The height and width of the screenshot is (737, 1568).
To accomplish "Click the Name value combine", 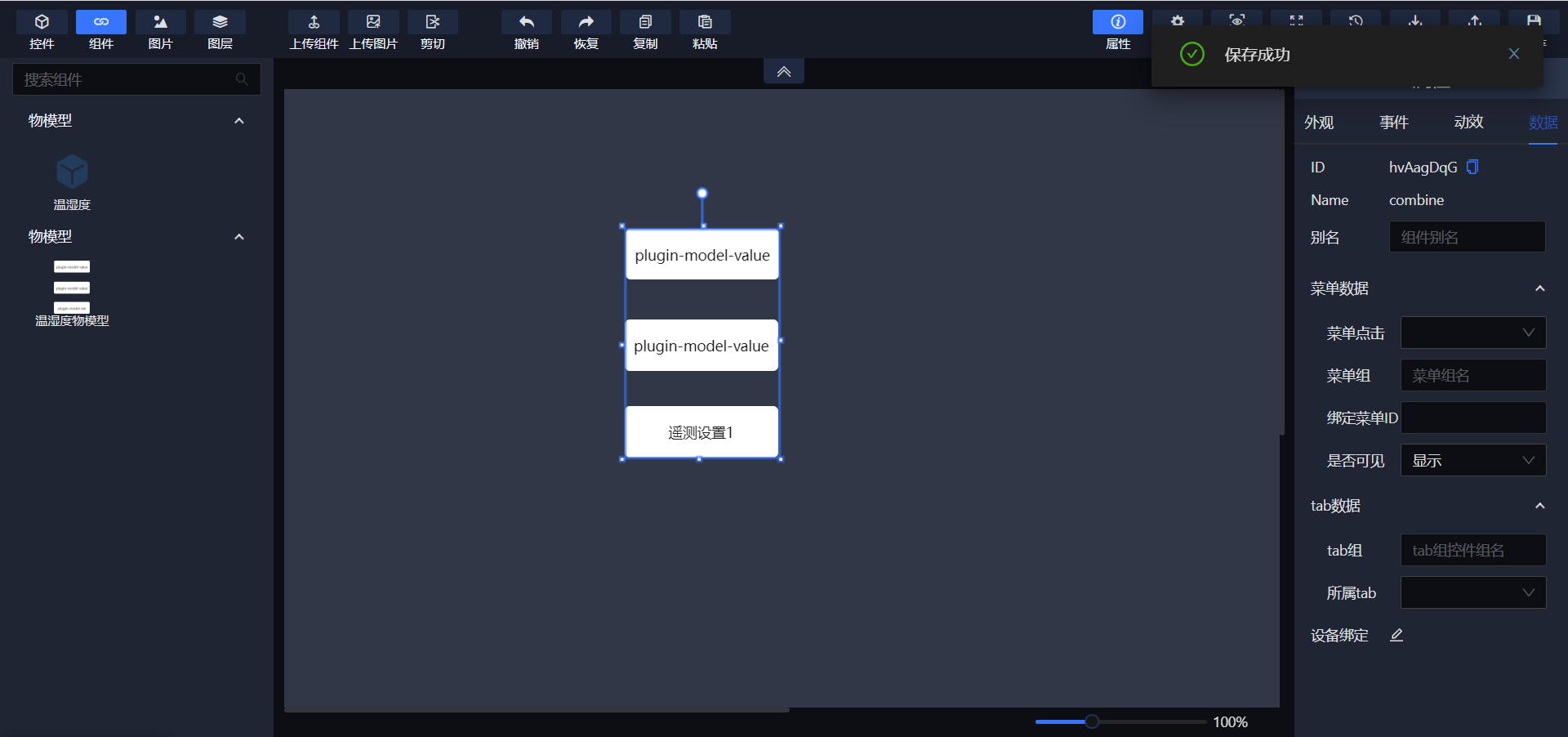I will 1416,200.
